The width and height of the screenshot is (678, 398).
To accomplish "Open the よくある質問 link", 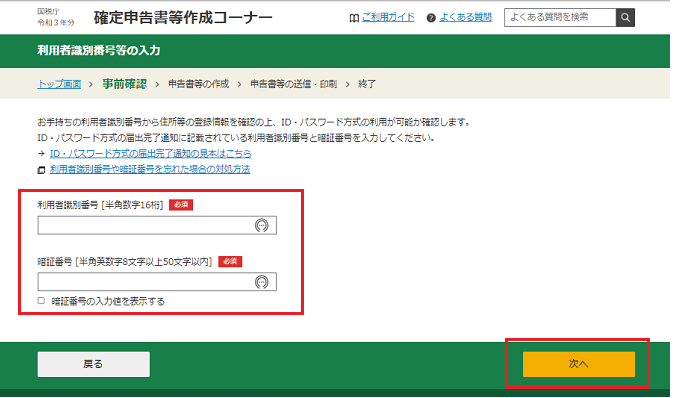I will 465,17.
